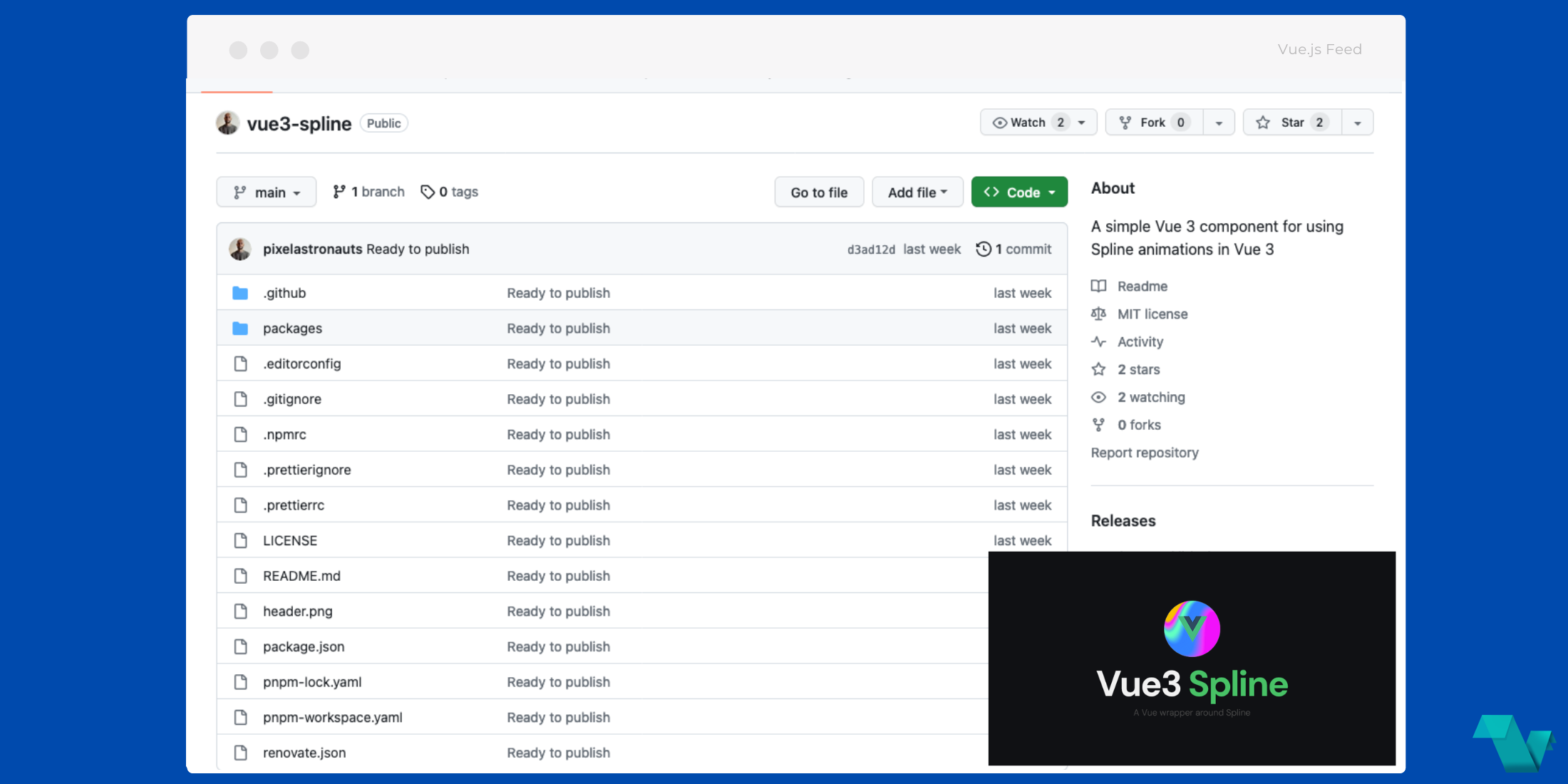
Task: See who is watching the repo
Action: point(1150,397)
